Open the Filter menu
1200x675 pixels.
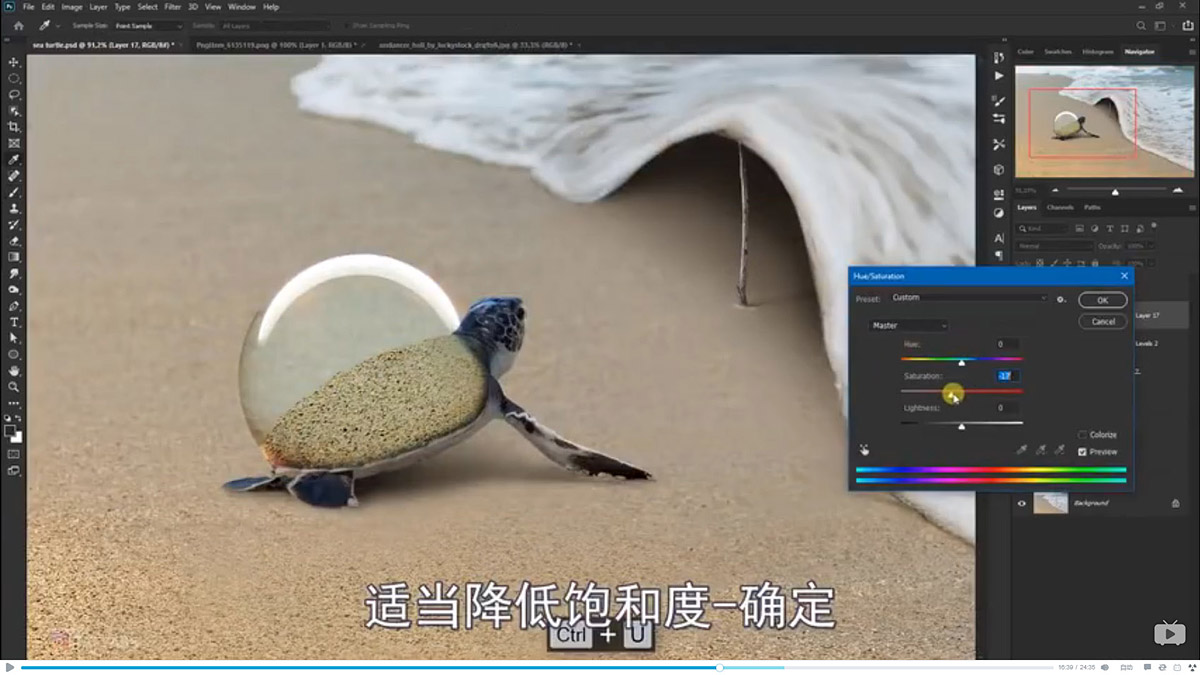173,7
